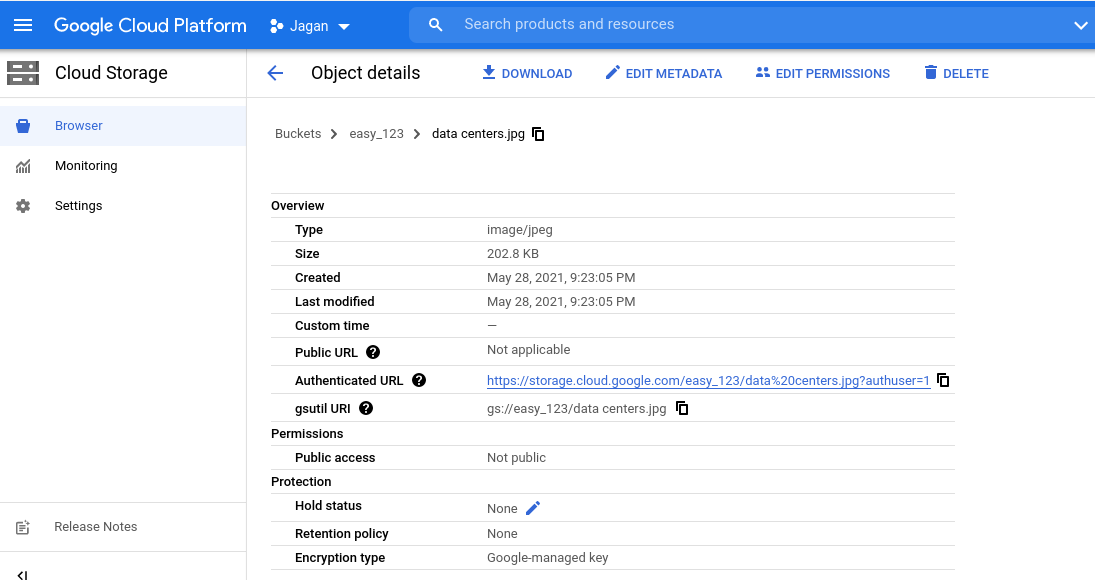The image size is (1095, 580).
Task: Select Browser in the sidebar
Action: tap(123, 126)
